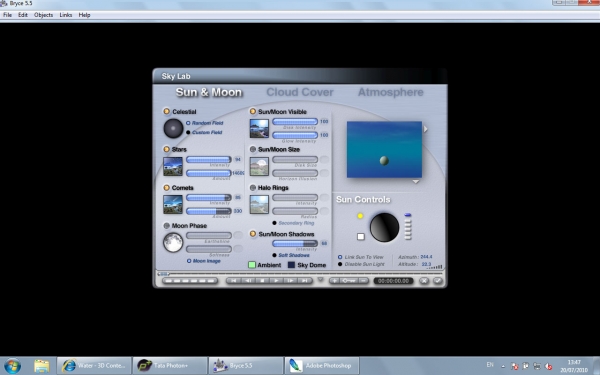The image size is (600, 375).
Task: Click the moon phase sphere icon
Action: 173,243
